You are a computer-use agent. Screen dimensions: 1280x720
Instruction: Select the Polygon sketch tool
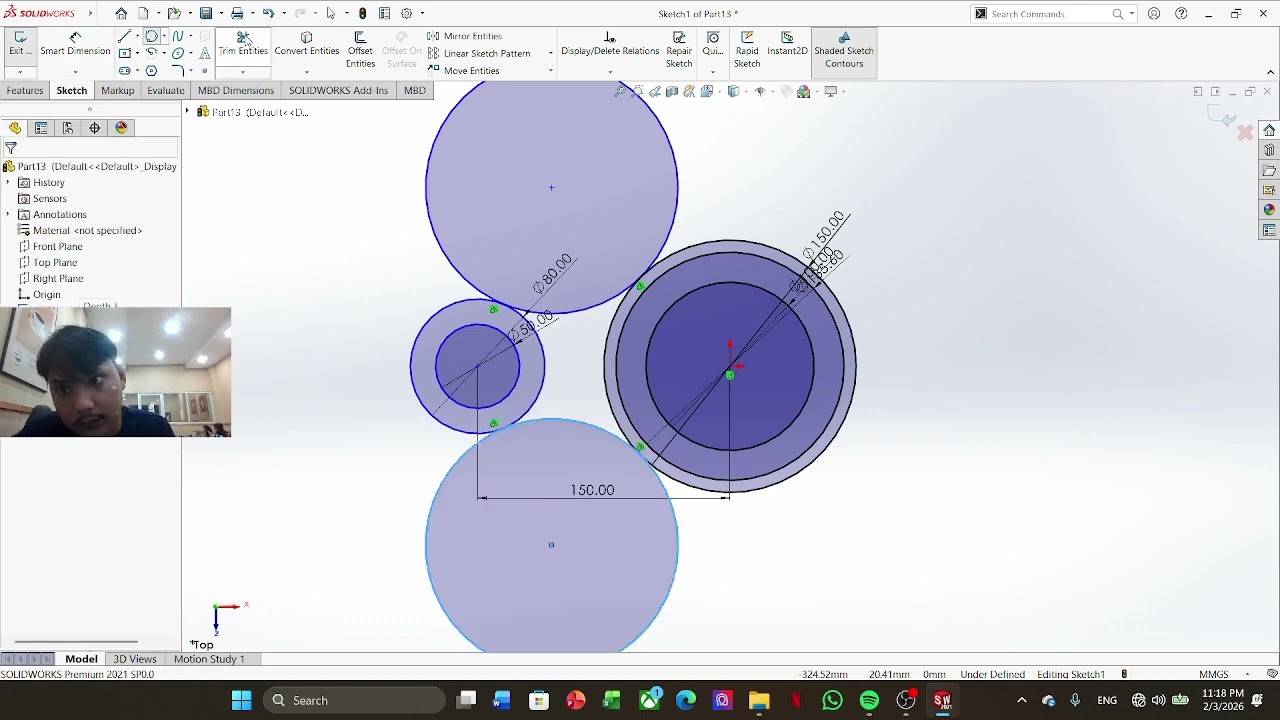152,71
